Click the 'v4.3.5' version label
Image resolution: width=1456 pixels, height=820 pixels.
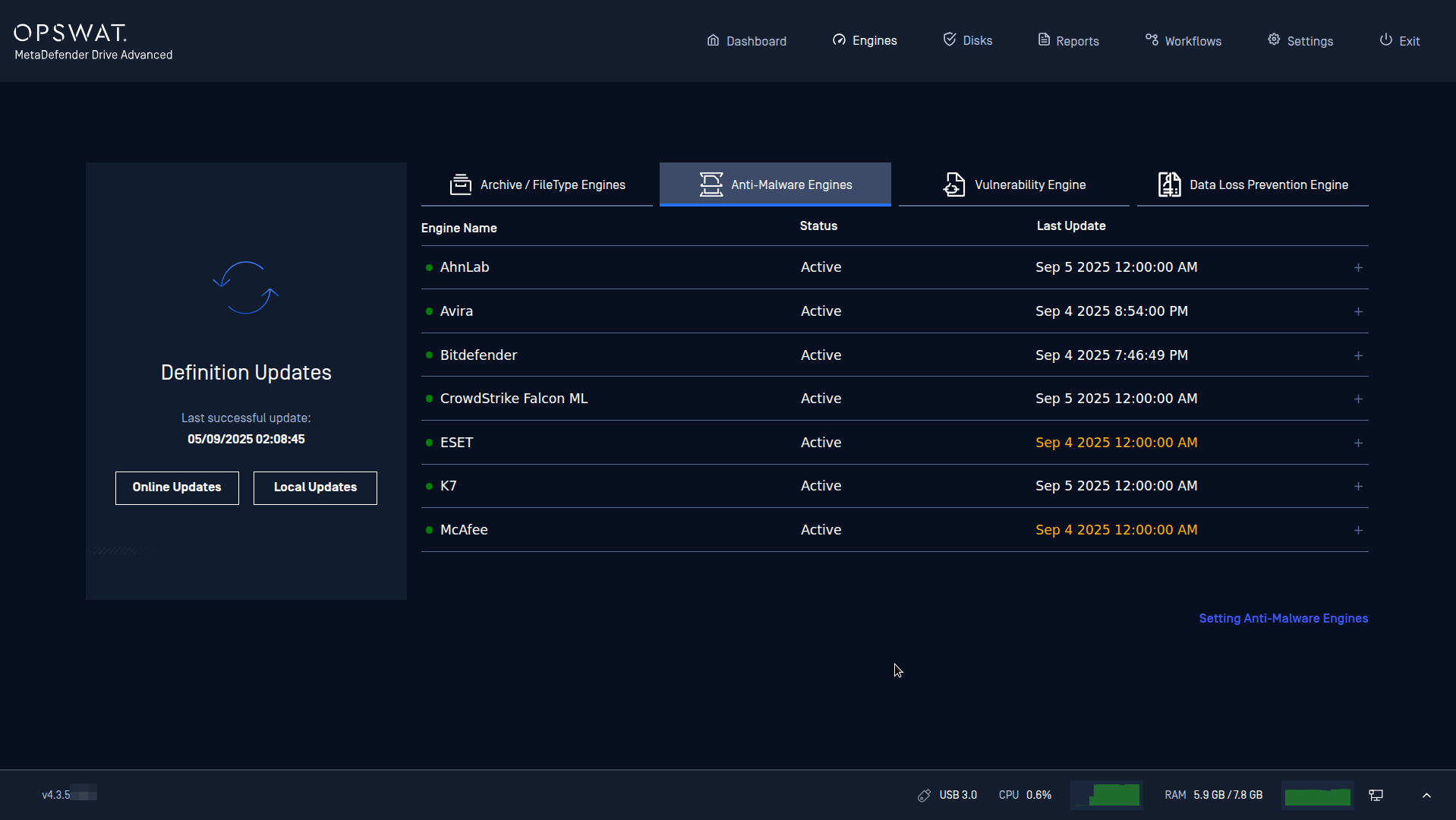(56, 795)
